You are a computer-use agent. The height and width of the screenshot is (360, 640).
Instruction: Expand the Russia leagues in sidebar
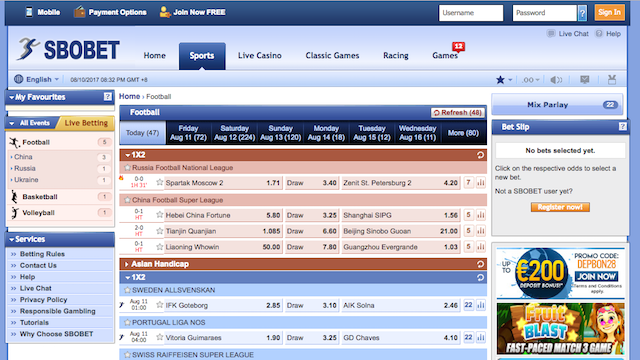pos(23,168)
